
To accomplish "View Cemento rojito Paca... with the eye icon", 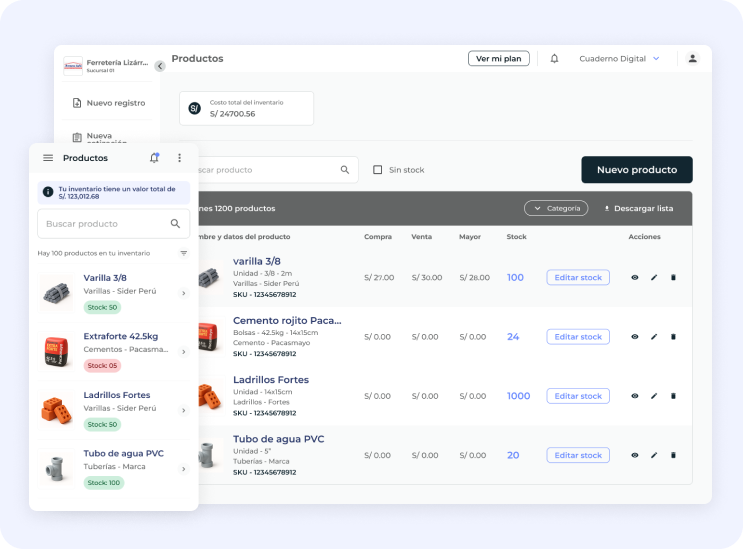I will [634, 337].
